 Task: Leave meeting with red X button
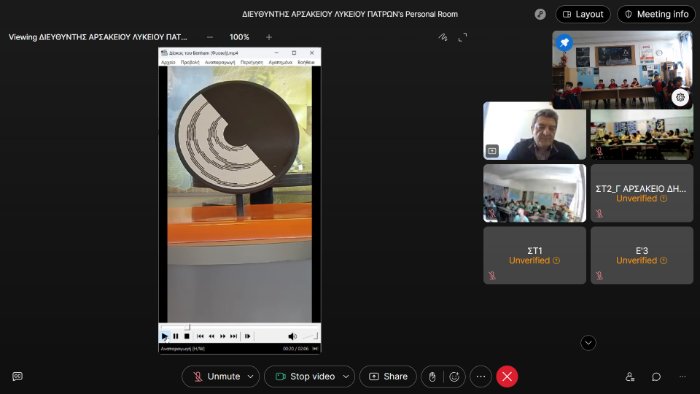pos(507,377)
